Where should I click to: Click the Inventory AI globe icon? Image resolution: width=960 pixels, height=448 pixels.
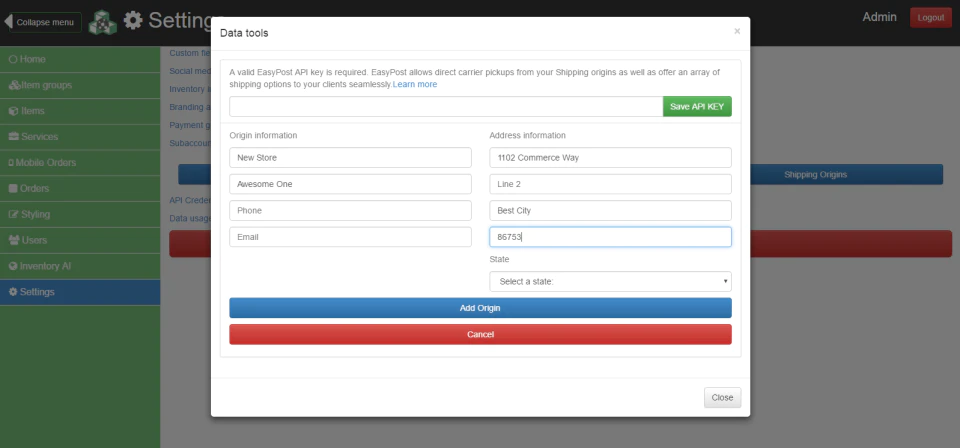pyautogui.click(x=13, y=266)
